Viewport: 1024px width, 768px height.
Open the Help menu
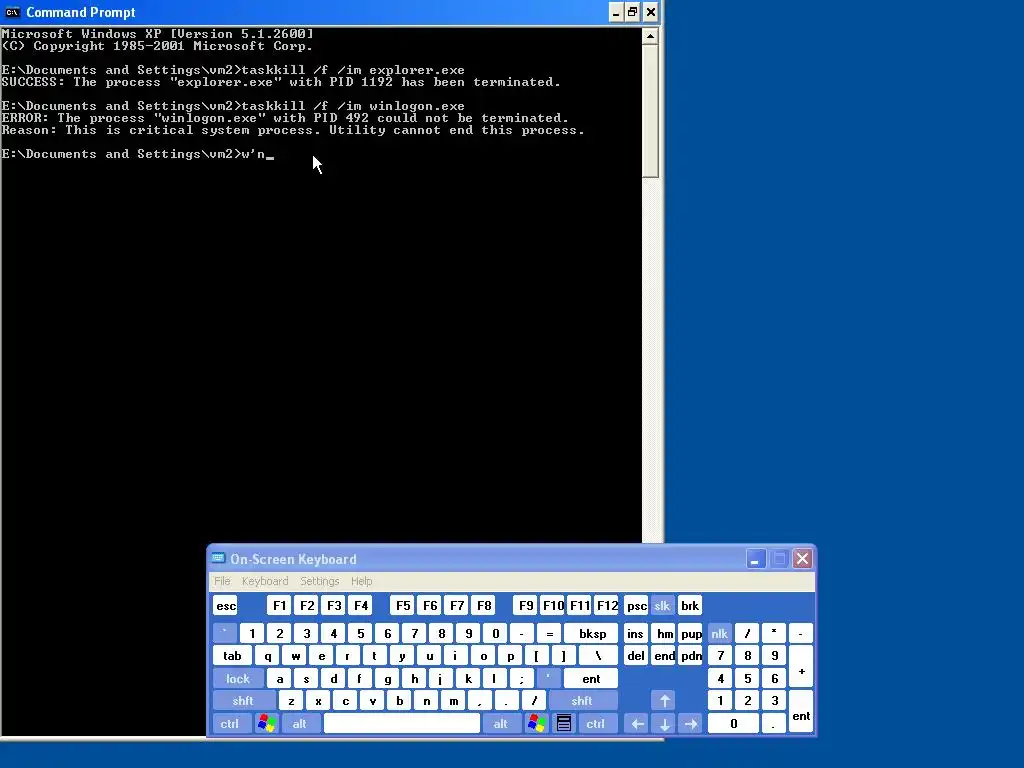[x=361, y=581]
